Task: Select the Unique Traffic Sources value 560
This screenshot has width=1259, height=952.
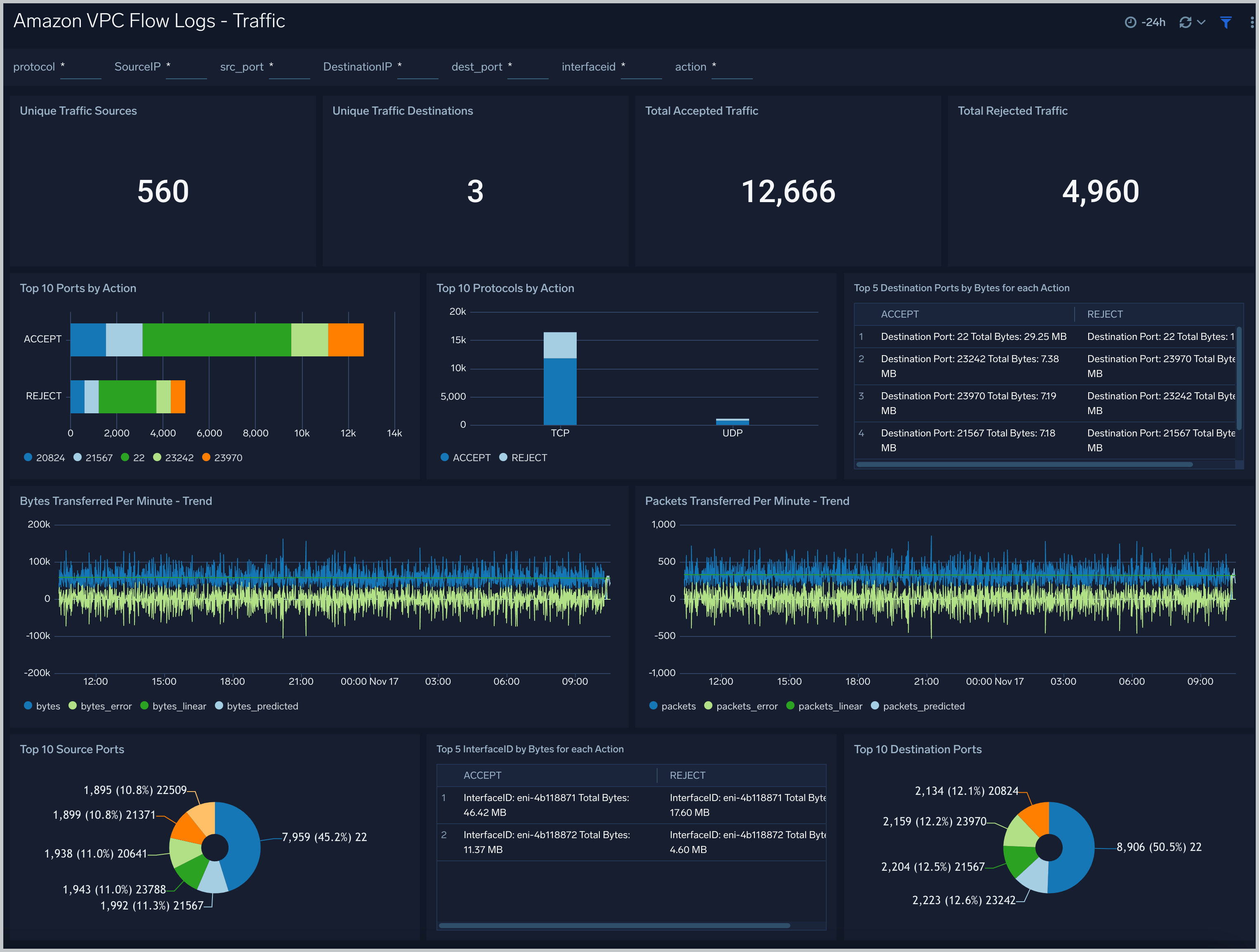Action: (163, 191)
